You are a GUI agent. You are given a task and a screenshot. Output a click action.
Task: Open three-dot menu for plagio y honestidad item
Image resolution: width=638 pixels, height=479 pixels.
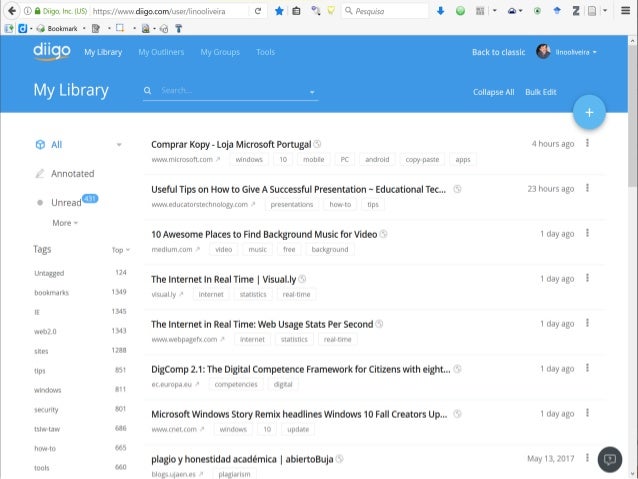tap(587, 458)
